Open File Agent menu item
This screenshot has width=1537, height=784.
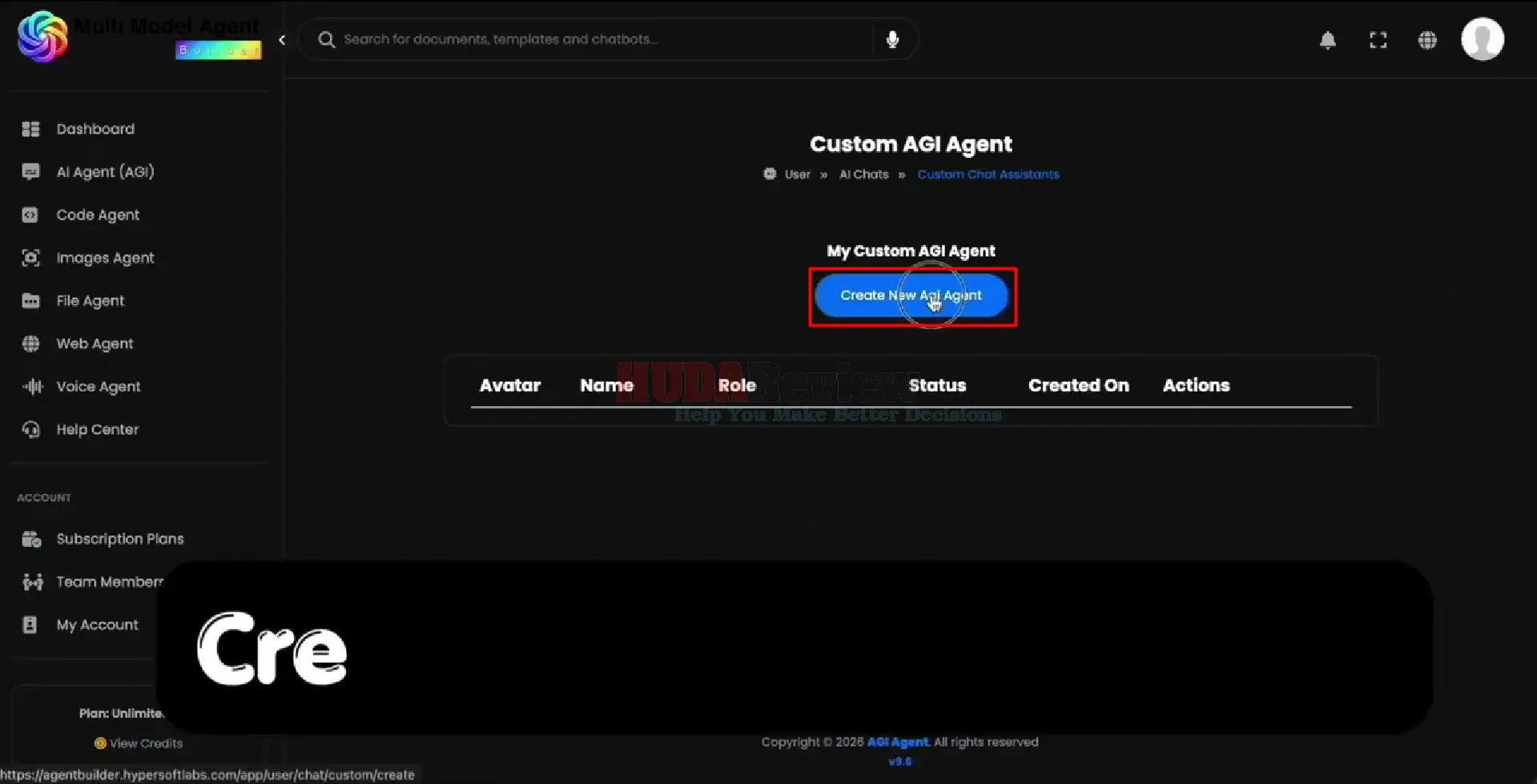[x=90, y=300]
